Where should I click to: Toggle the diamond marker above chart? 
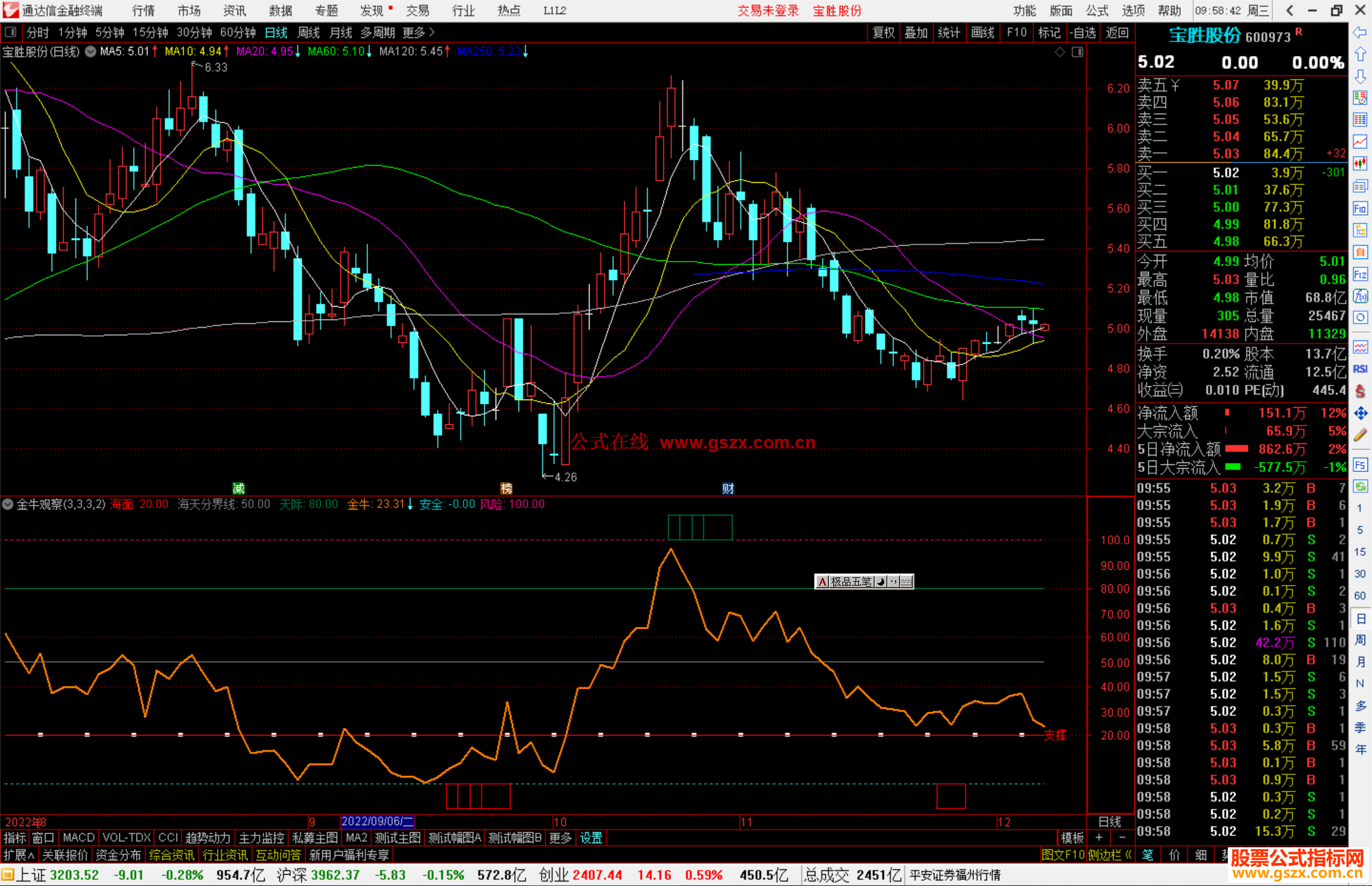[1059, 52]
